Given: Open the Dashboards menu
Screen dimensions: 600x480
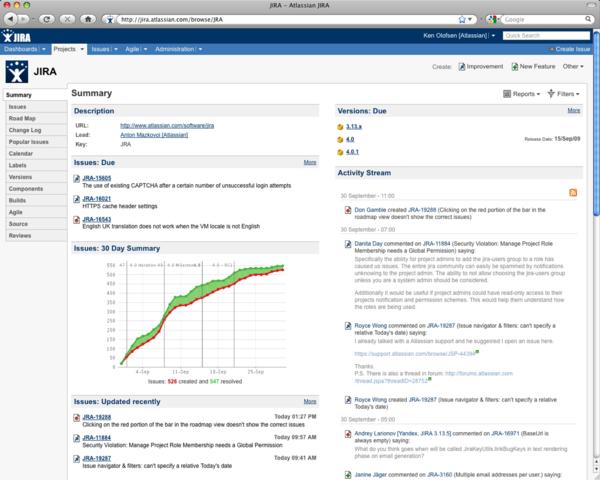Looking at the screenshot, I should coord(24,48).
